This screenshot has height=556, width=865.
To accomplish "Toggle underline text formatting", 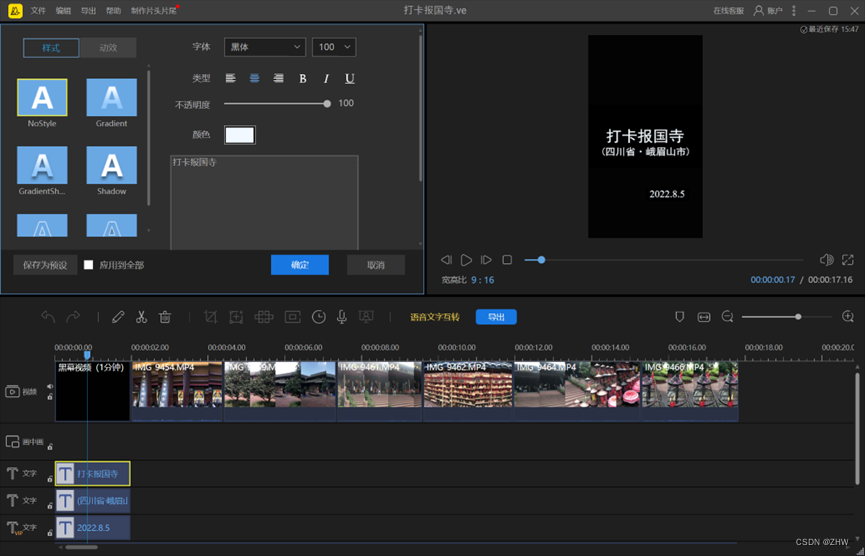I will point(350,79).
